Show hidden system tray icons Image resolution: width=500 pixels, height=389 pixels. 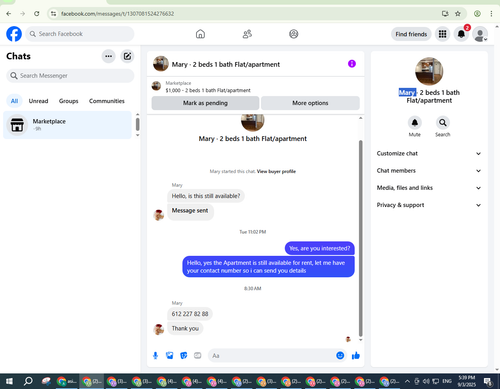(407, 381)
